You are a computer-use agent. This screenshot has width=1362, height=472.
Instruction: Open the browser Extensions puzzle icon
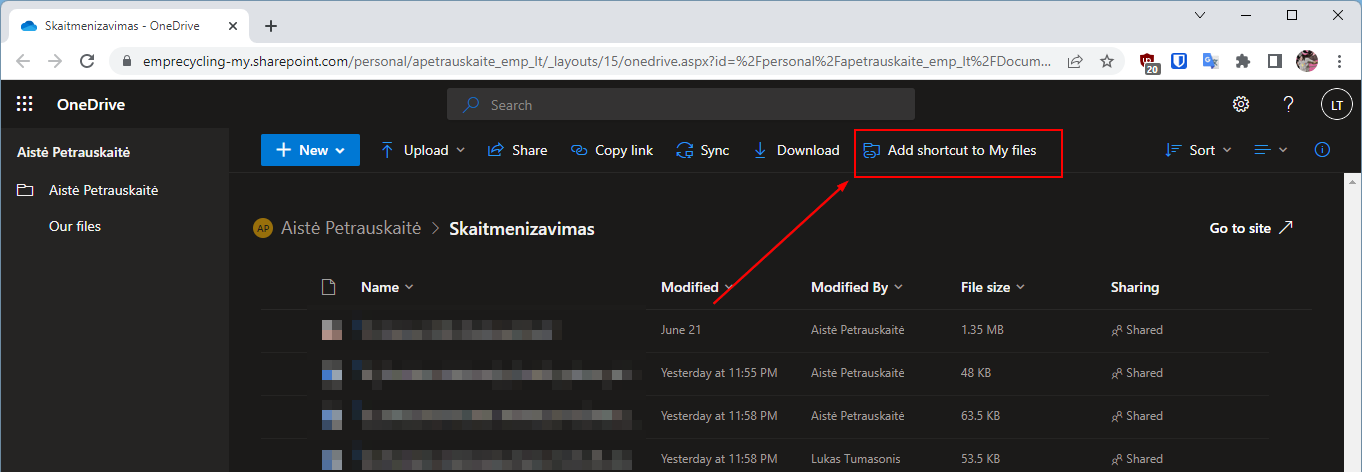pos(1243,61)
